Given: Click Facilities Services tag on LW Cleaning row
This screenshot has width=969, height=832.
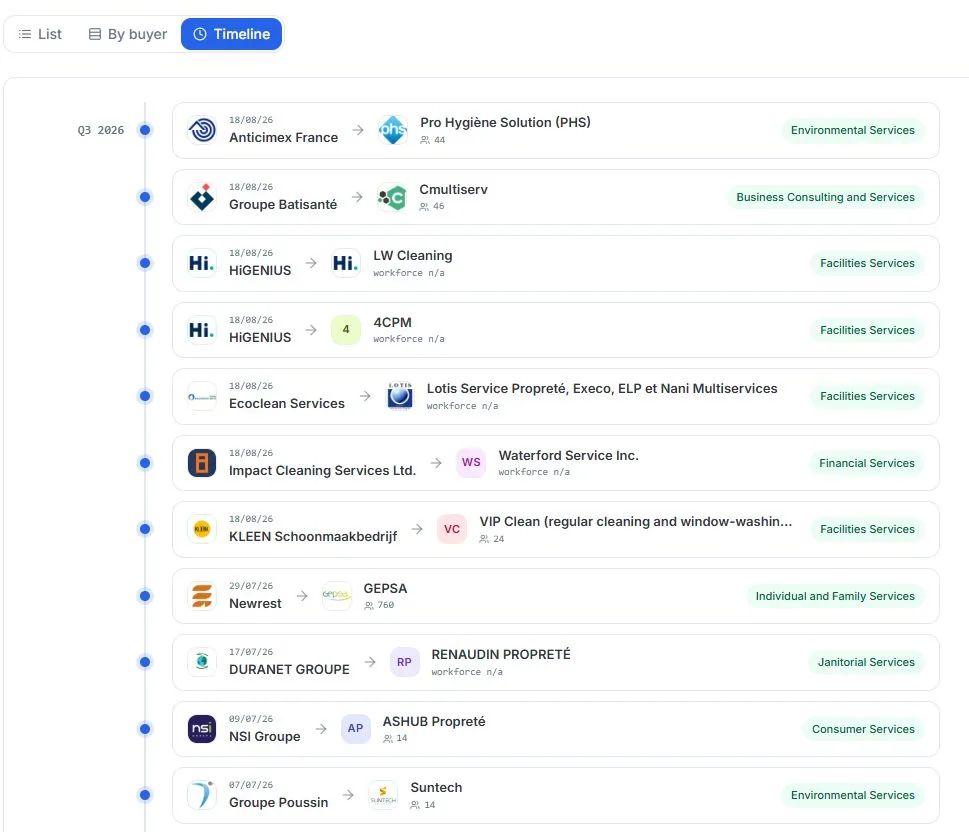Looking at the screenshot, I should coord(867,263).
